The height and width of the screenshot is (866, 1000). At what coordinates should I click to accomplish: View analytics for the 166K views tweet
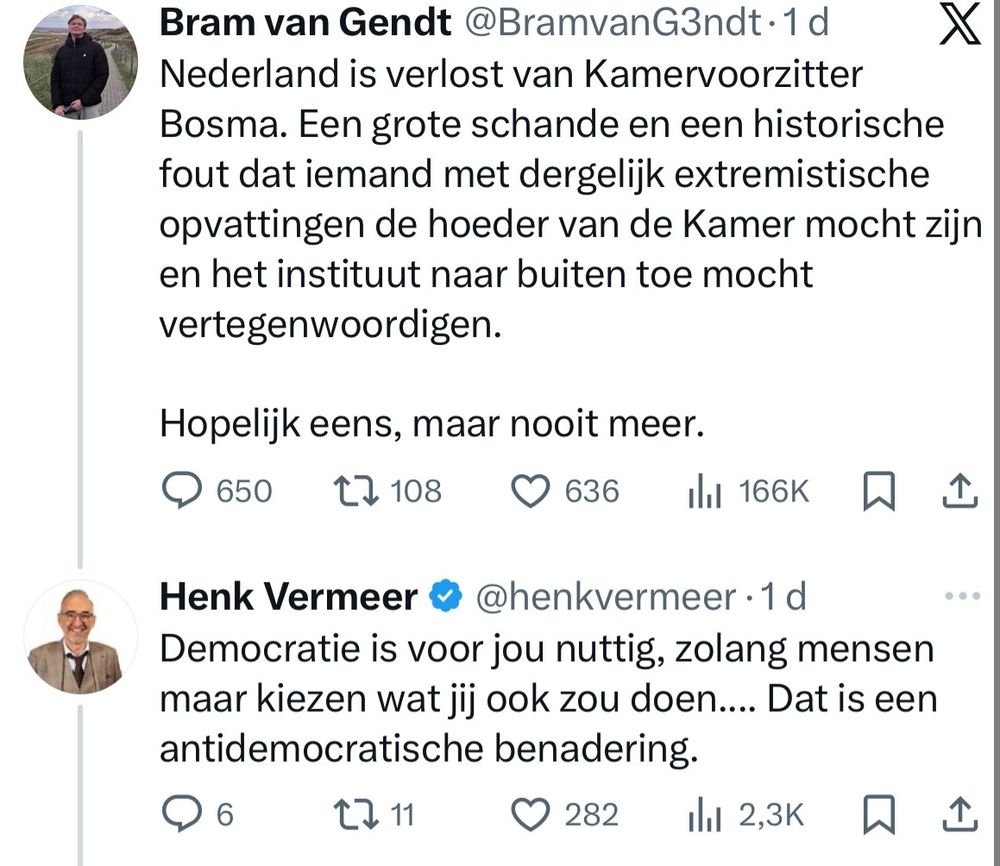[x=705, y=491]
